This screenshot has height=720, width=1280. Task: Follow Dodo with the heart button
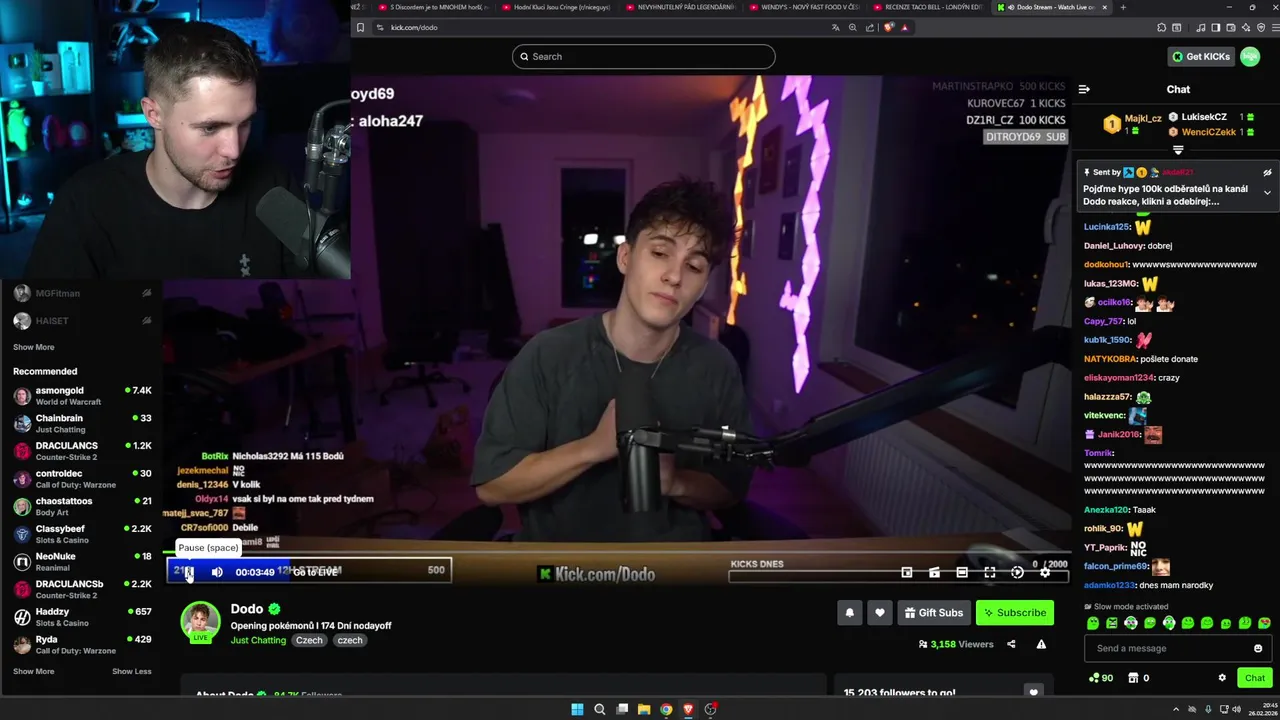point(880,613)
